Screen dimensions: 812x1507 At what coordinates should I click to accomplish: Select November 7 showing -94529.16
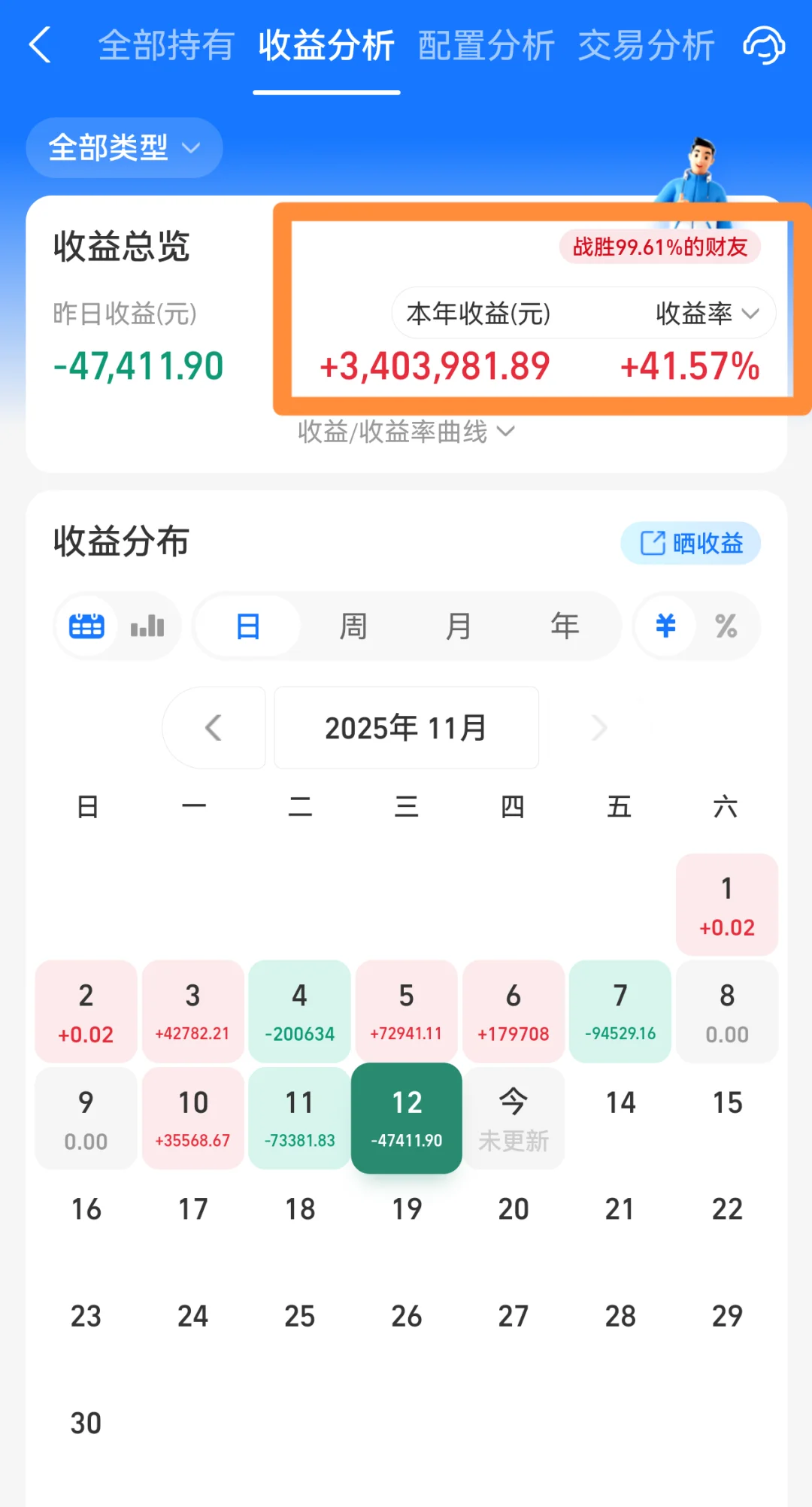point(620,1011)
